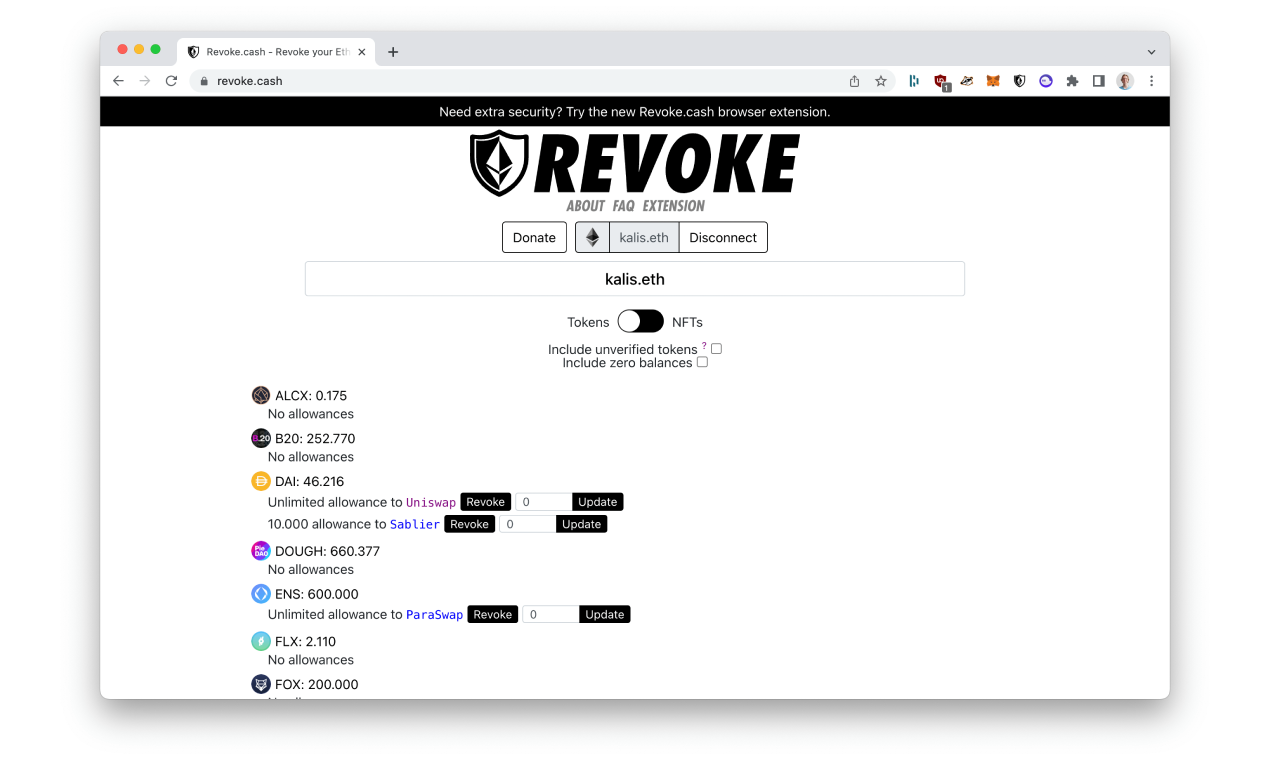Viewport: 1270px width, 760px height.
Task: Click the browser forward arrow
Action: [x=145, y=81]
